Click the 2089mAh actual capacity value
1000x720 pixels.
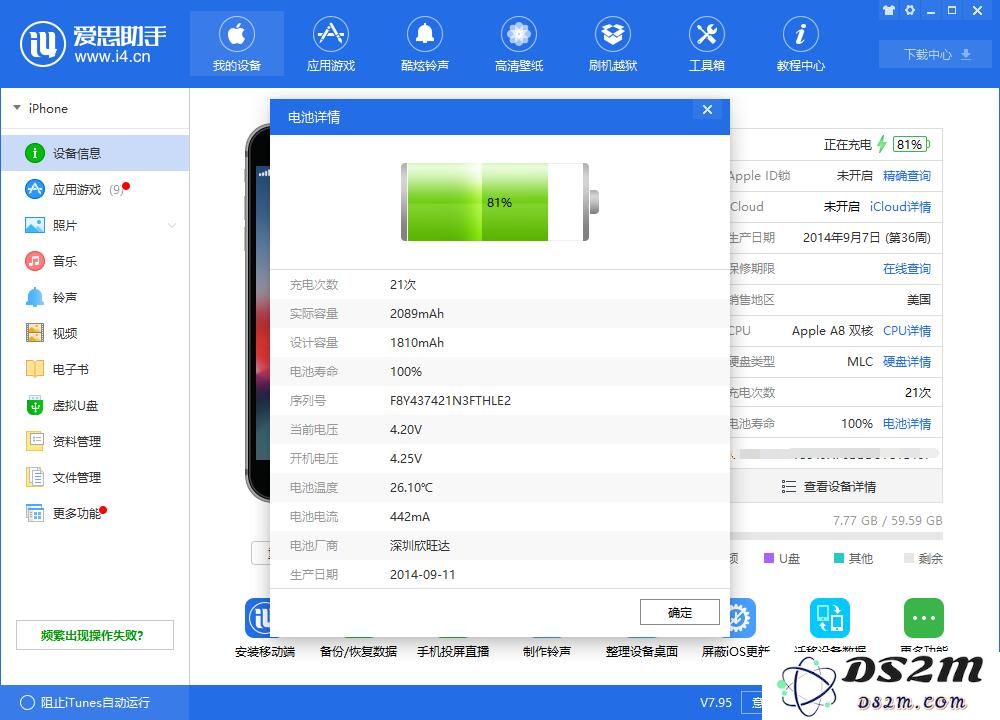416,314
